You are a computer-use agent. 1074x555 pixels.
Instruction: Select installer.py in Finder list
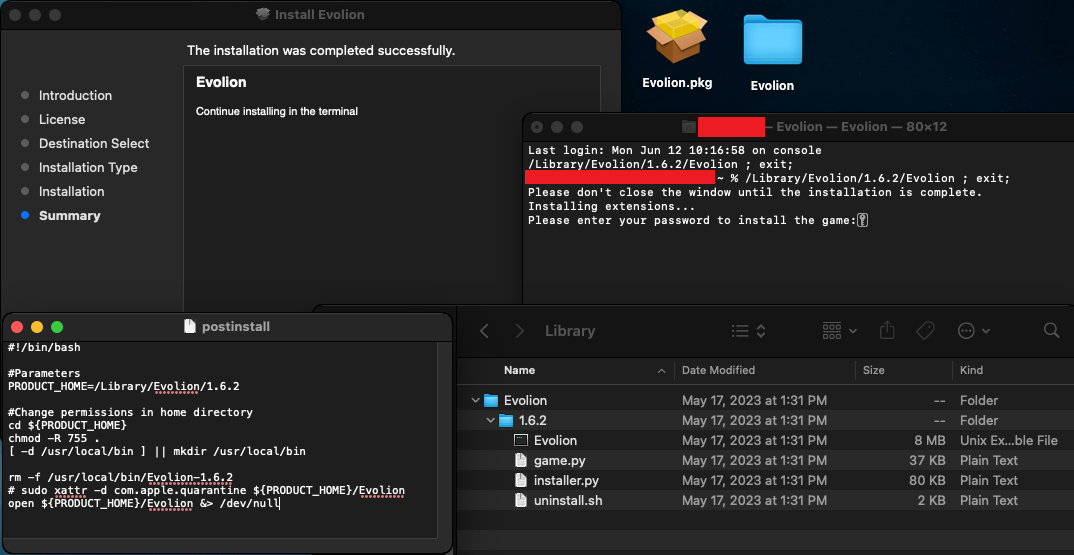[x=765, y=480]
